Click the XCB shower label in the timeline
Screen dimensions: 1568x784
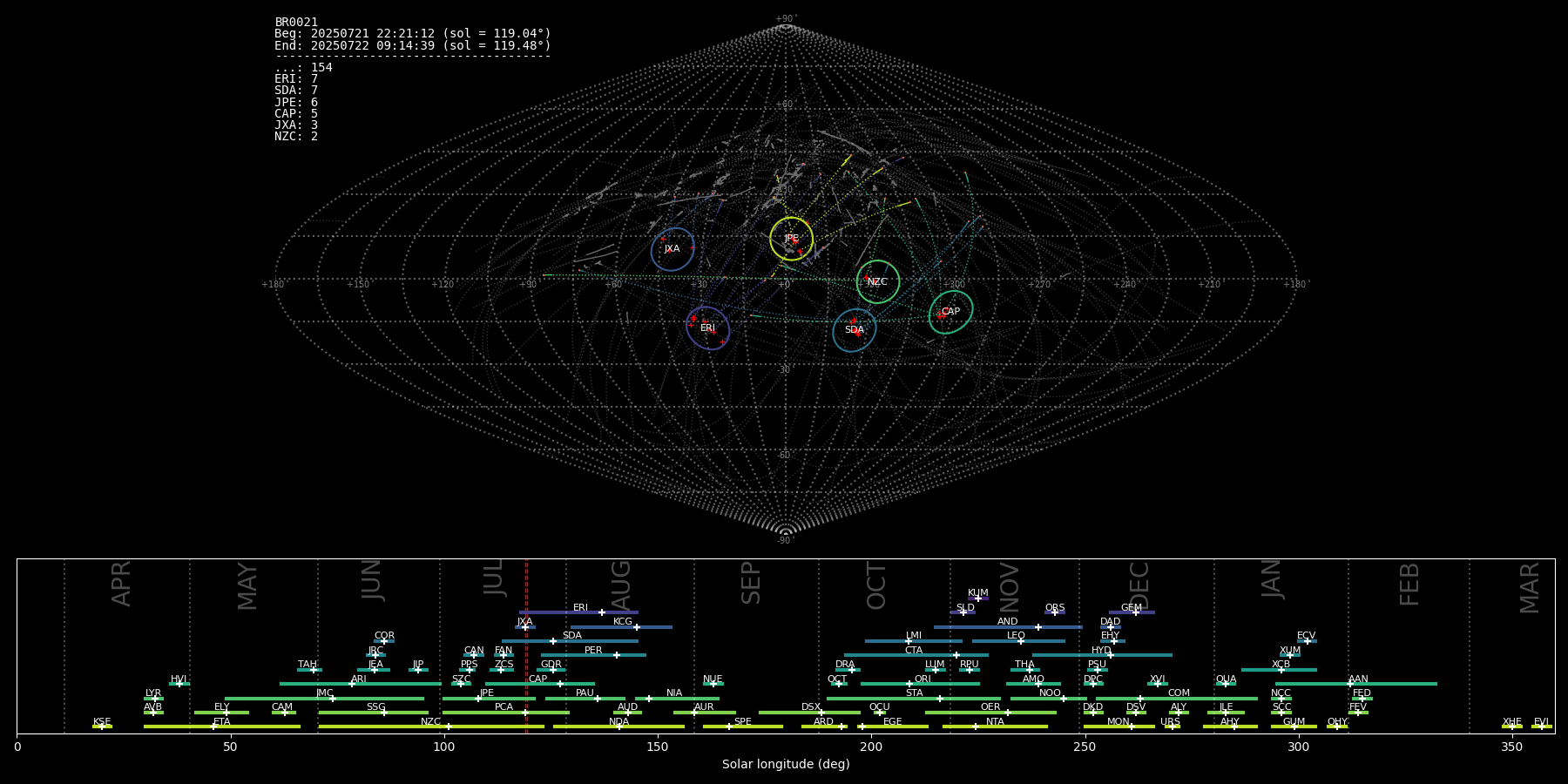pyautogui.click(x=1281, y=665)
